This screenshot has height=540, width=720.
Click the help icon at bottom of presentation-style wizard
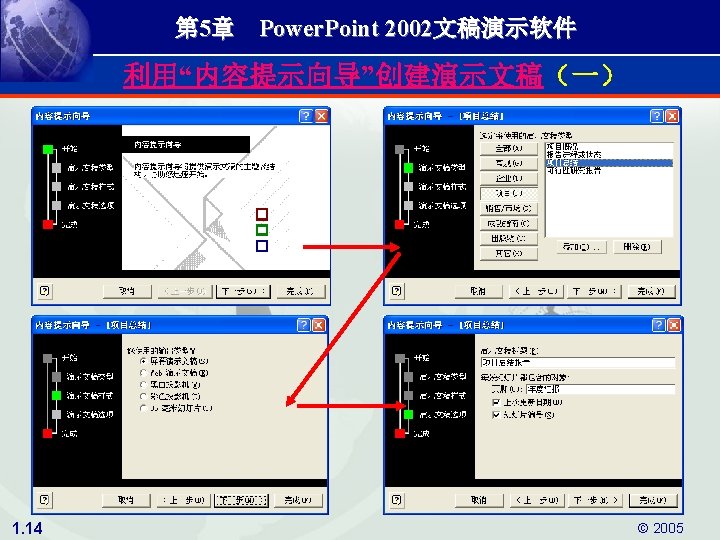pyautogui.click(x=45, y=500)
